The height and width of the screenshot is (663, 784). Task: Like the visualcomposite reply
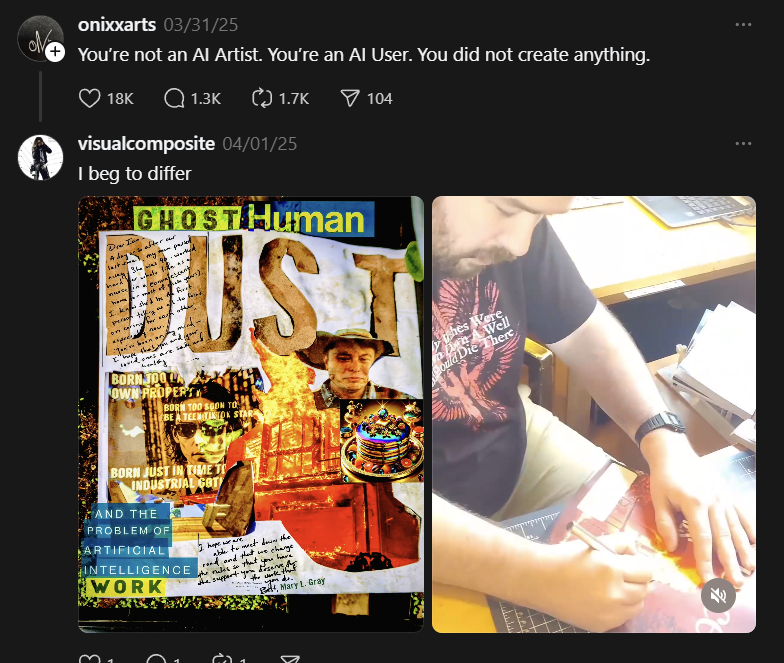pos(90,659)
